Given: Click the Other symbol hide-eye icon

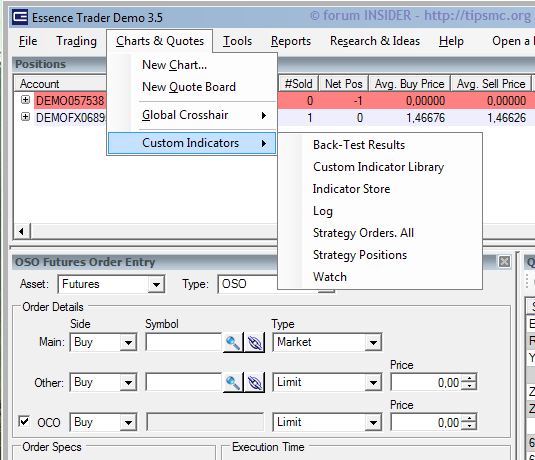Looking at the screenshot, I should pyautogui.click(x=255, y=383).
